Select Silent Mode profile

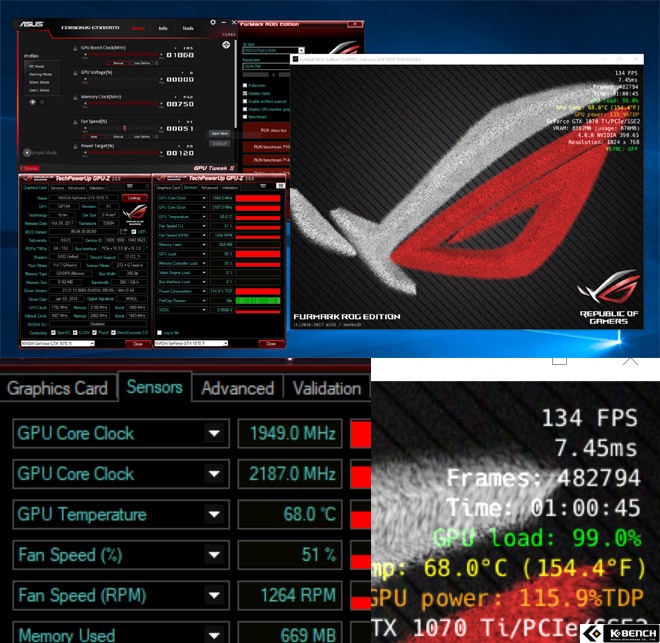39,82
